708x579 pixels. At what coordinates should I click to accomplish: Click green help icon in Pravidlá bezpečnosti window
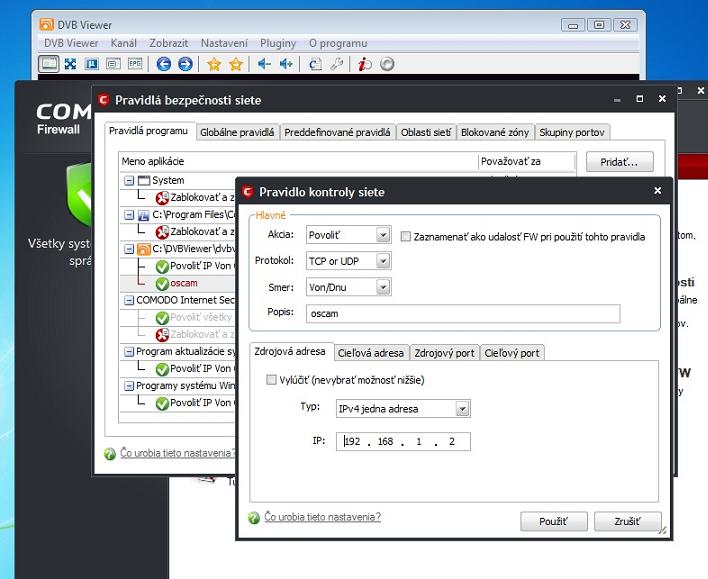click(110, 453)
